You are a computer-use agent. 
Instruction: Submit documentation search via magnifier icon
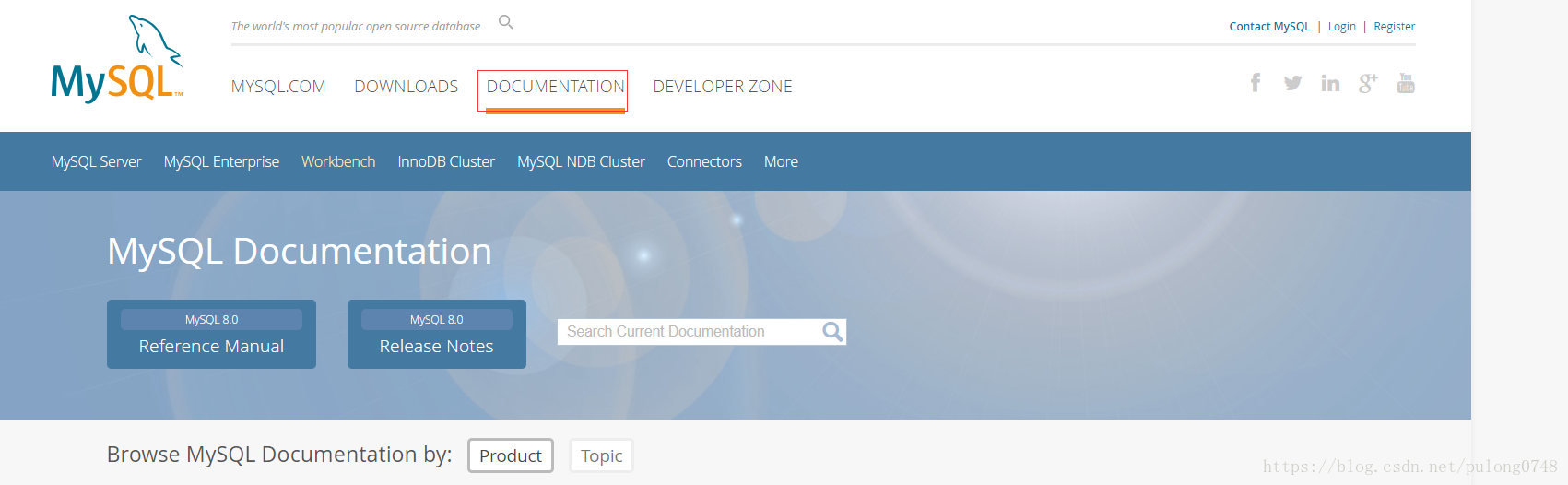click(x=832, y=332)
